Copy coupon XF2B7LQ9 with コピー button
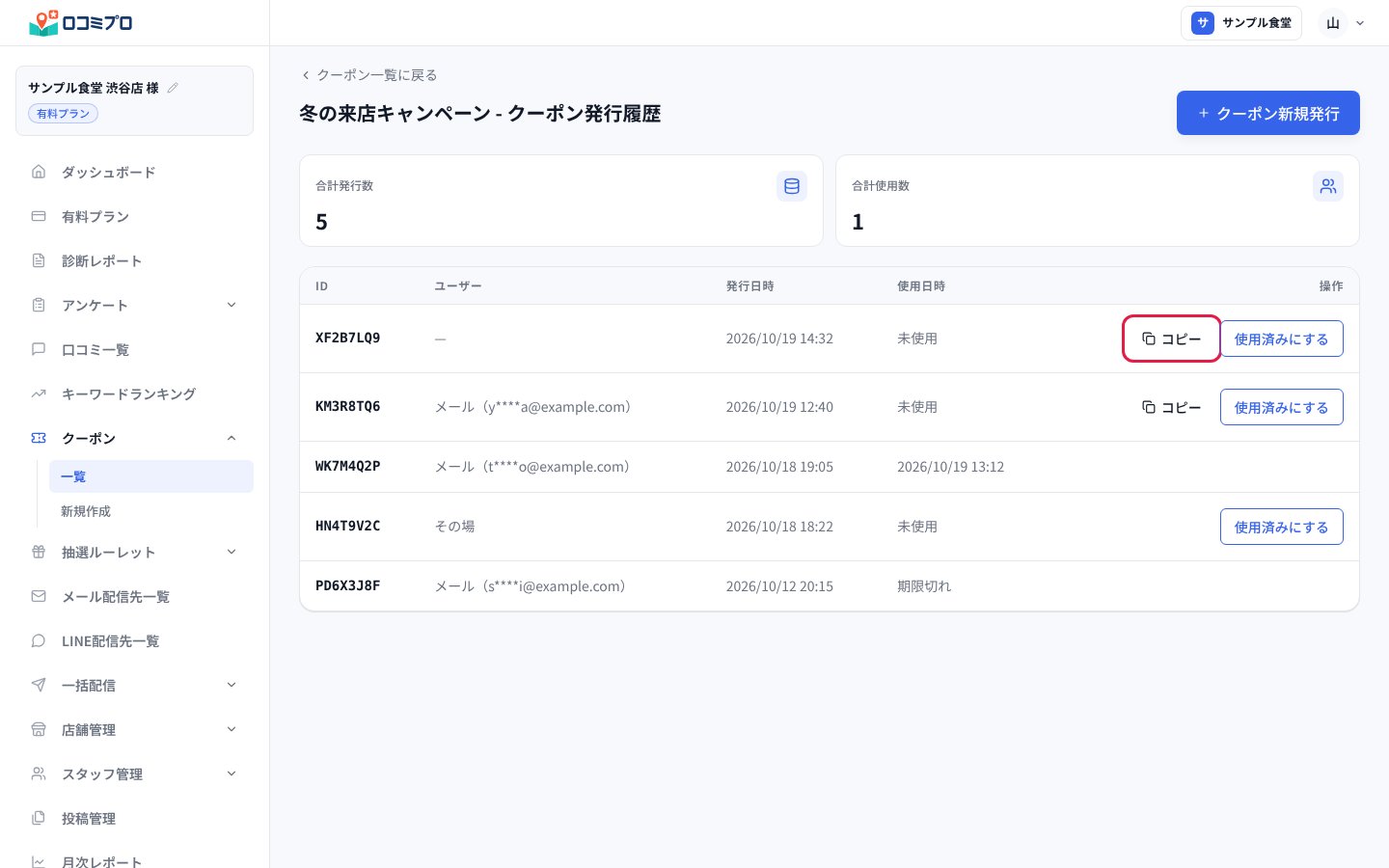1389x868 pixels. (1172, 339)
